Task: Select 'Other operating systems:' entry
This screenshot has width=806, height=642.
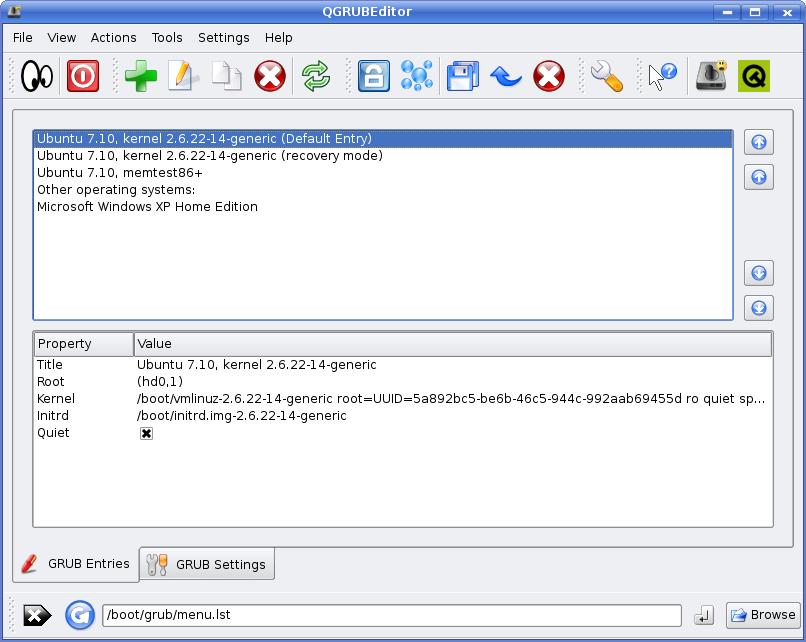Action: coord(383,190)
